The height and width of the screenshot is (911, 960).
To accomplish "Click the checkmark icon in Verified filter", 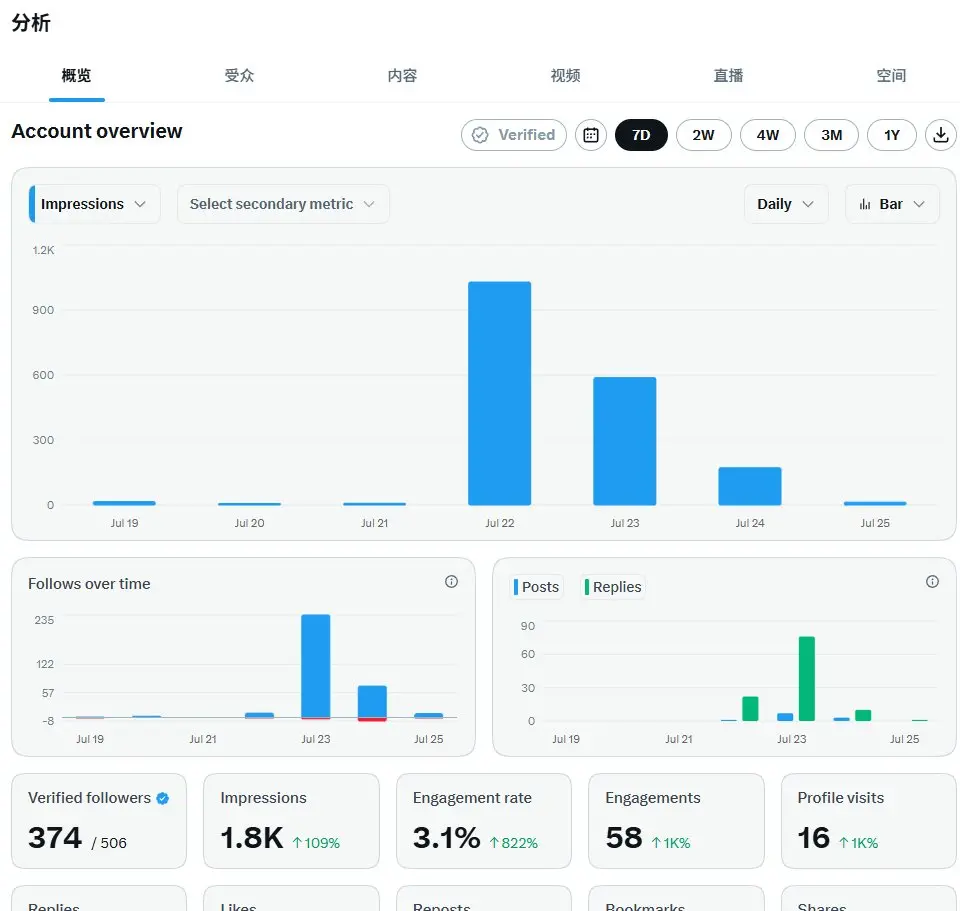I will [480, 135].
